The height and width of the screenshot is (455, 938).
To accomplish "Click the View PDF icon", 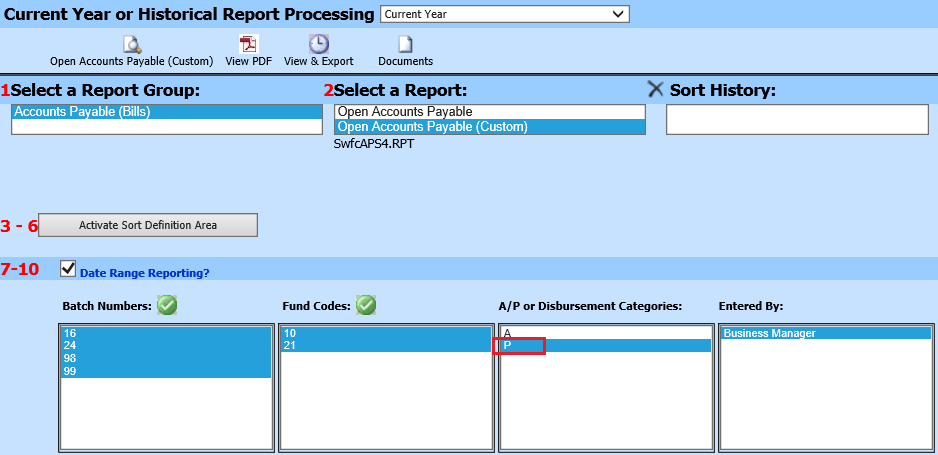I will point(248,44).
